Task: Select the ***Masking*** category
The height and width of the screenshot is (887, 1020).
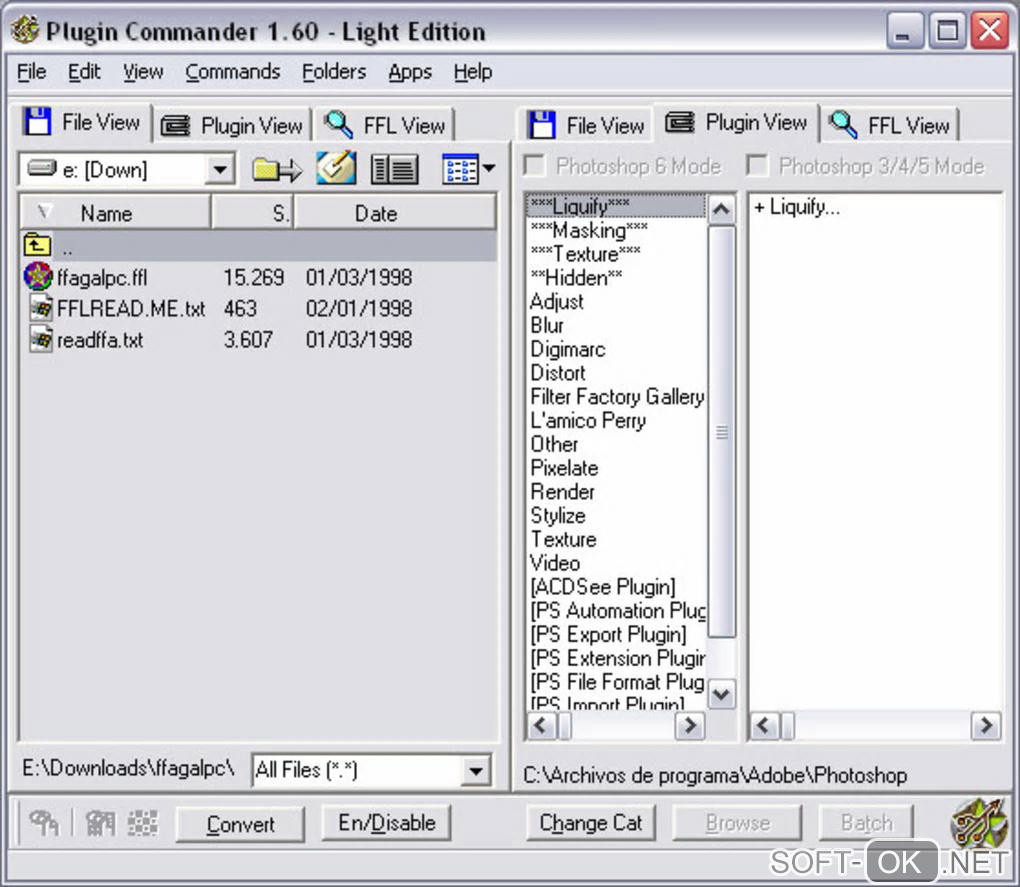Action: point(615,230)
